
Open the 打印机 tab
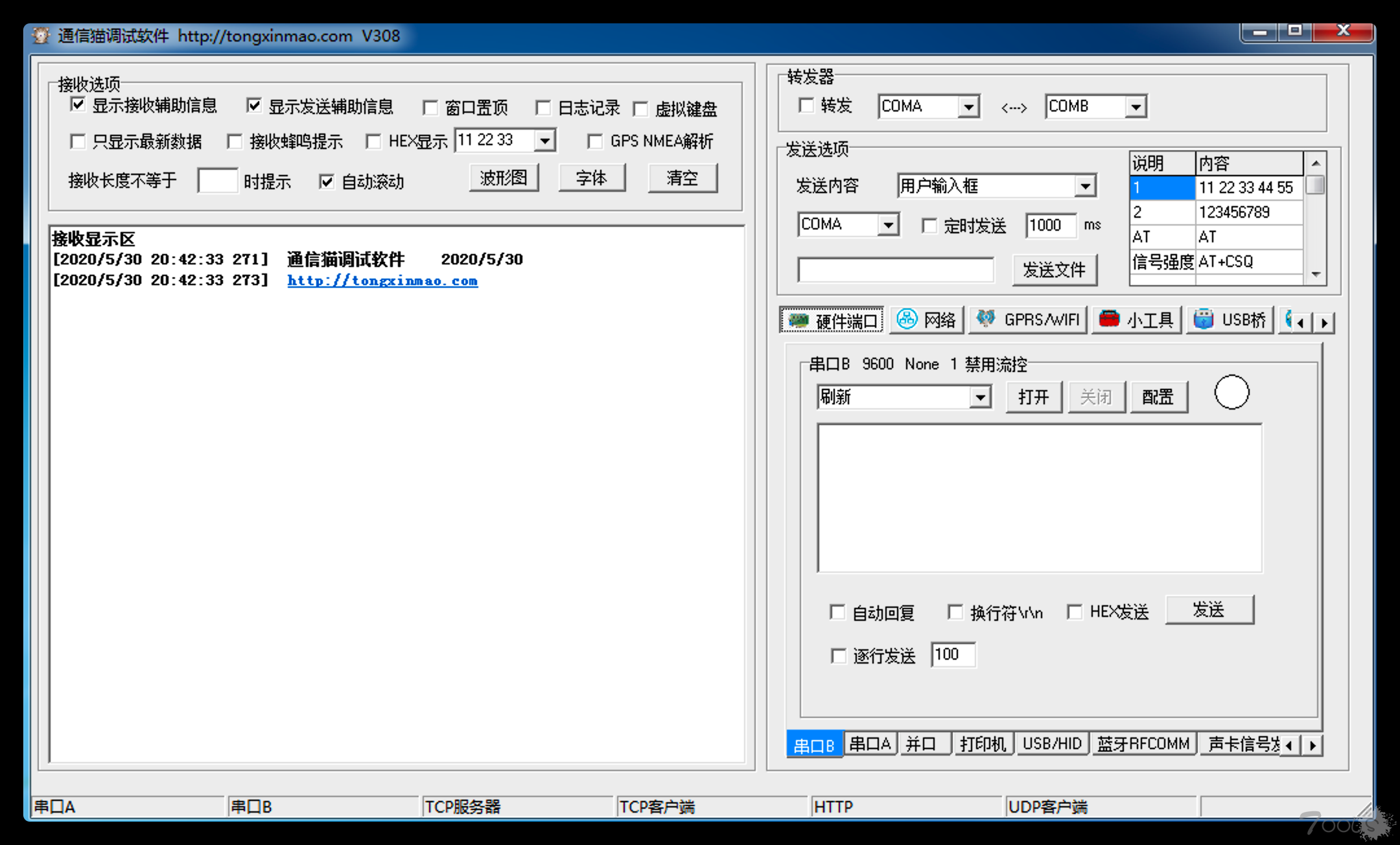[x=983, y=744]
